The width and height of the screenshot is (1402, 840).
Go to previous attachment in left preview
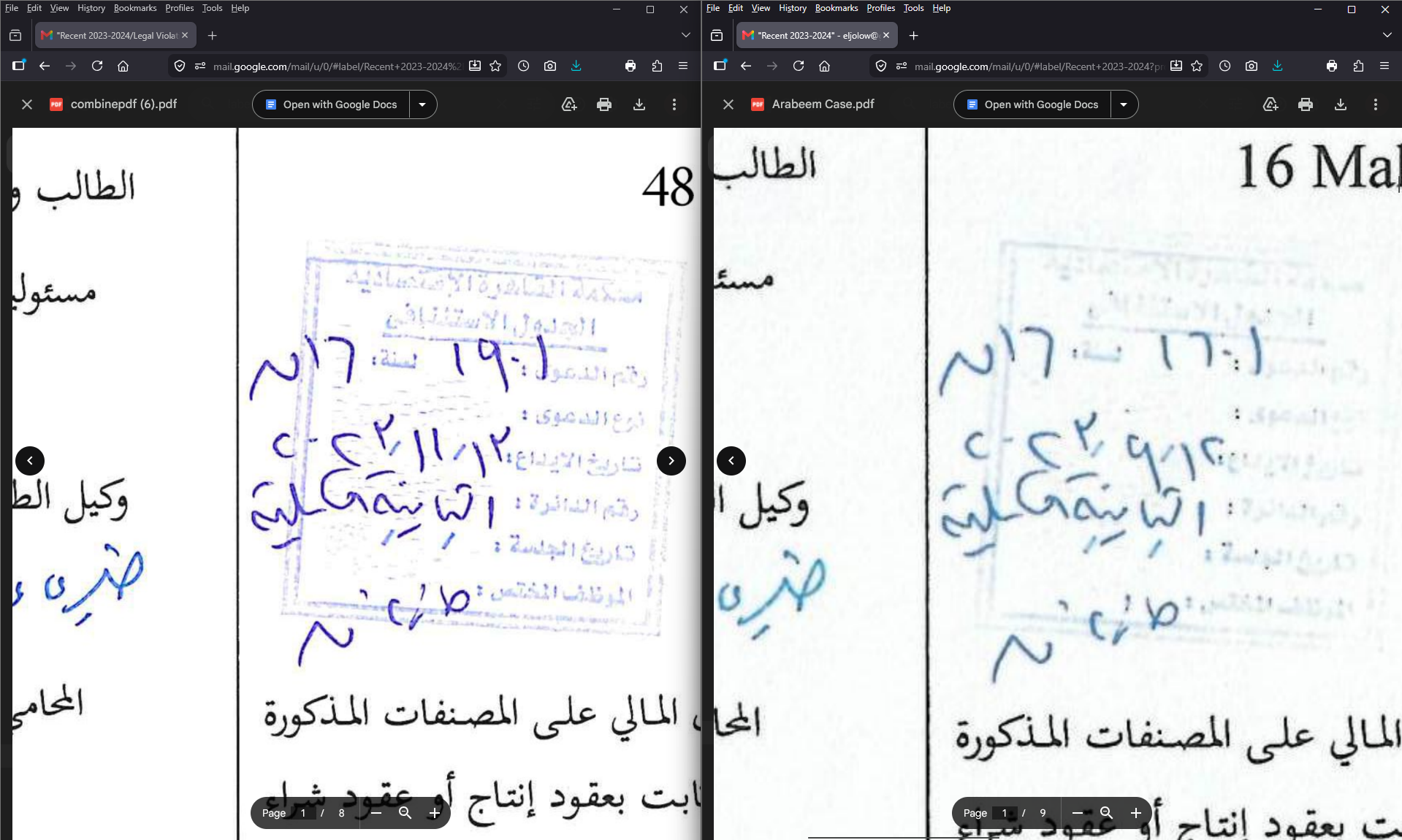(30, 461)
